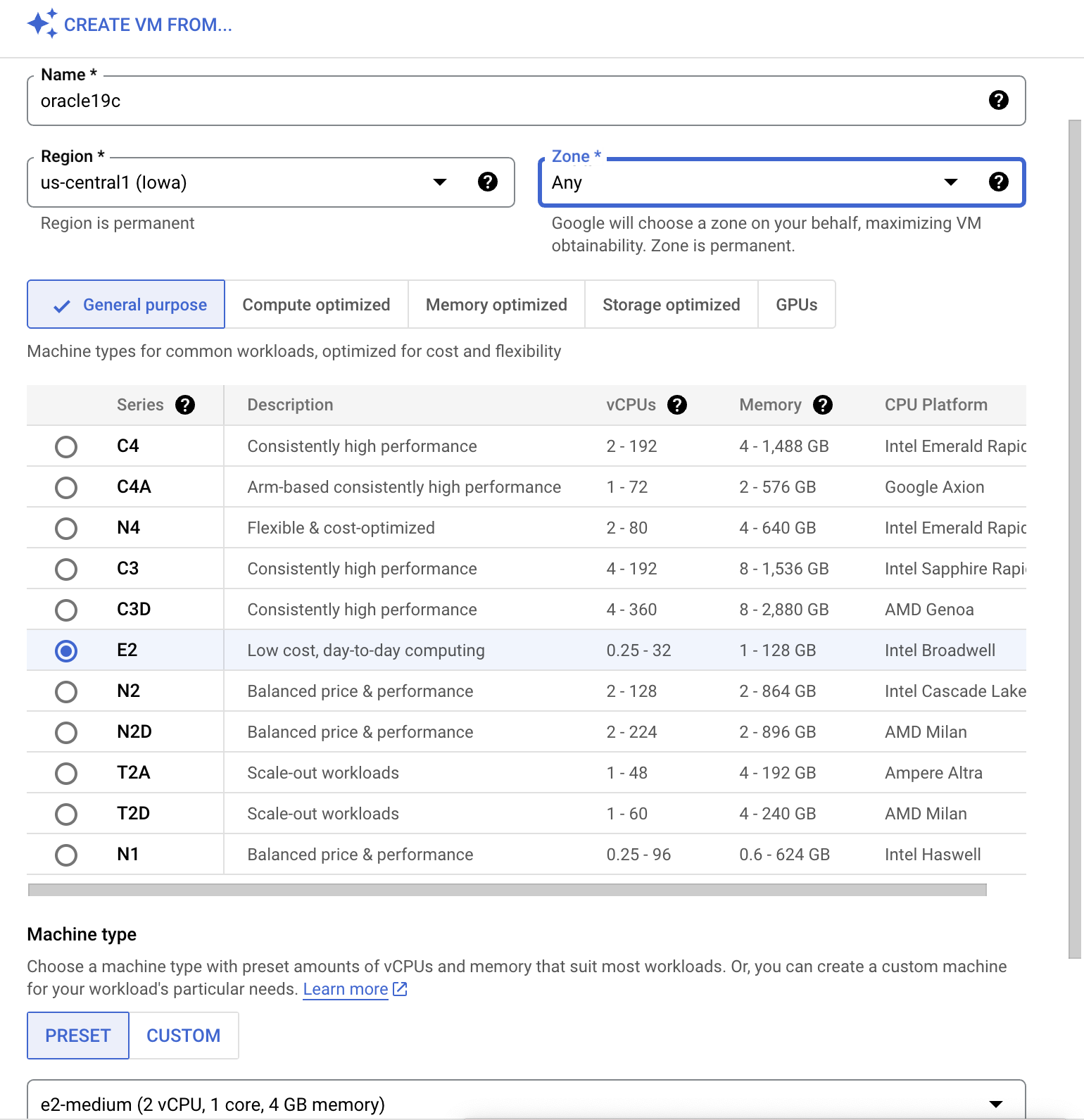This screenshot has width=1084, height=1120.
Task: Click the sparkle icon beside Create VM From
Action: click(x=42, y=24)
